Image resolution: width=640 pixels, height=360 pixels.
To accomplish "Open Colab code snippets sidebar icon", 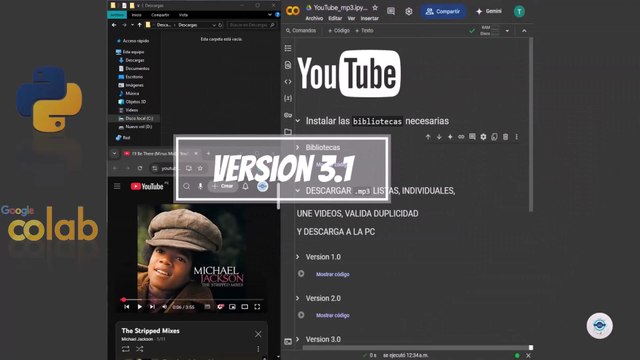I will (288, 82).
